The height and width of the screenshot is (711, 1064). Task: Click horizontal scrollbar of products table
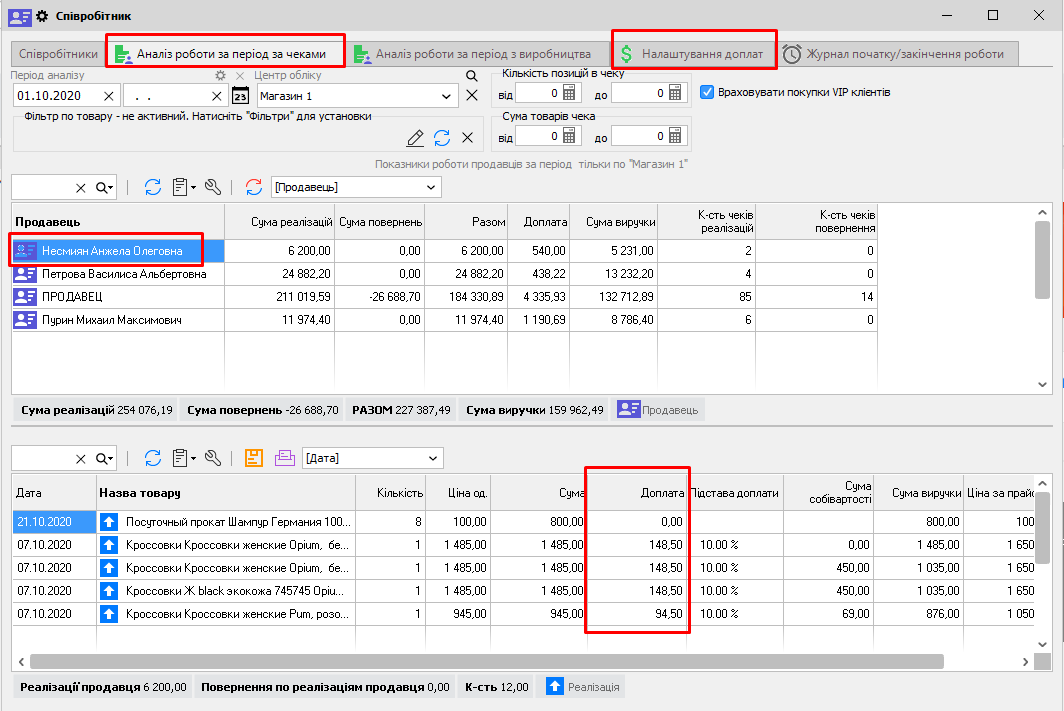point(486,661)
